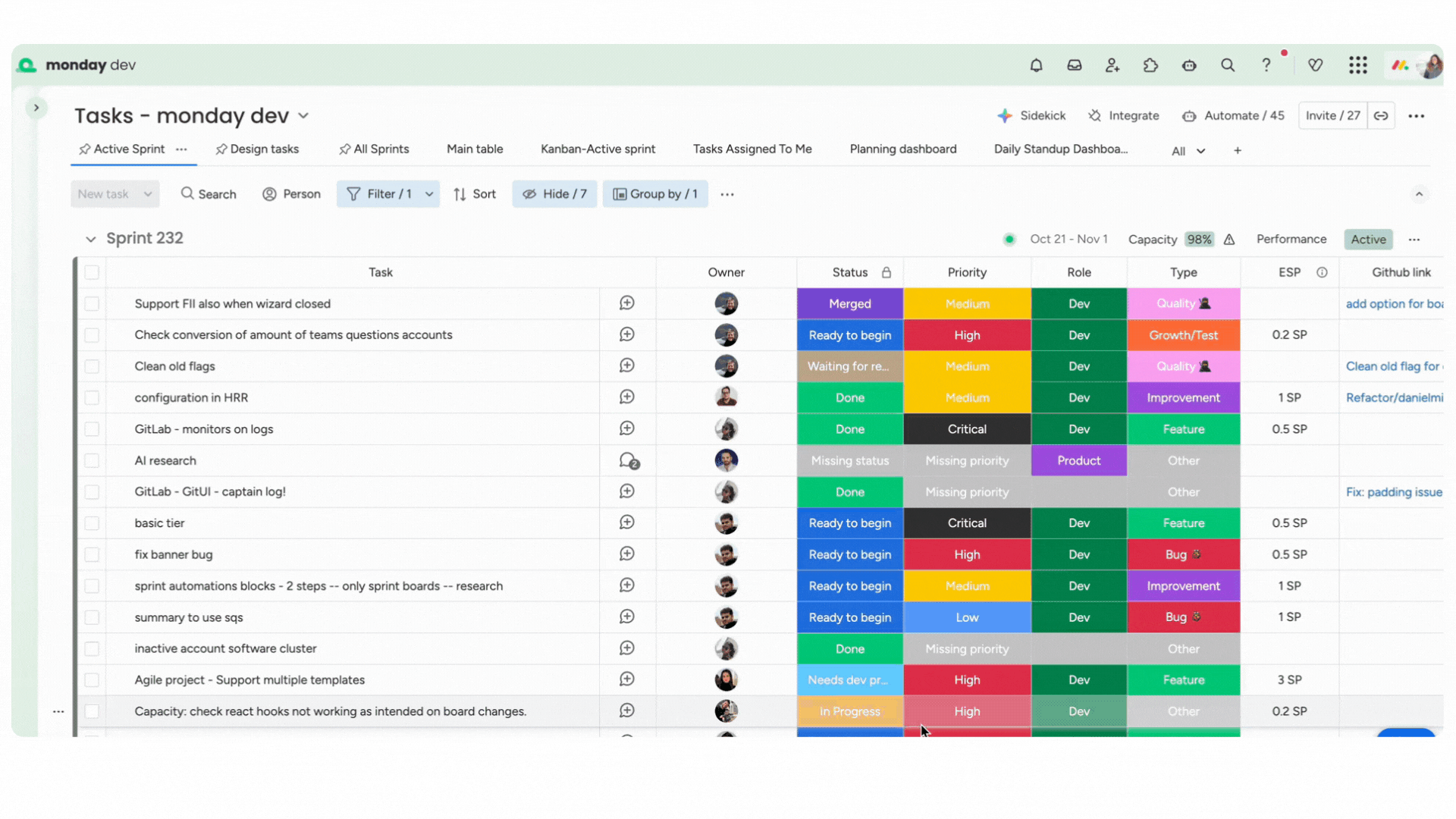Image resolution: width=1456 pixels, height=819 pixels.
Task: Open Sidekick AI assistant
Action: point(1031,116)
